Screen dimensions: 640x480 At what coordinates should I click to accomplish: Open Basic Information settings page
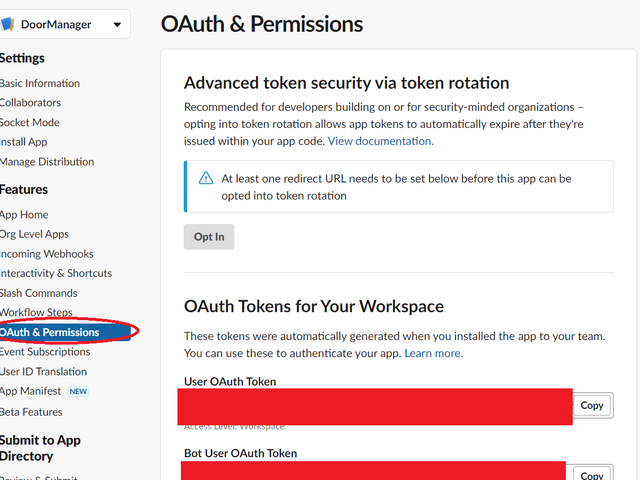point(40,83)
